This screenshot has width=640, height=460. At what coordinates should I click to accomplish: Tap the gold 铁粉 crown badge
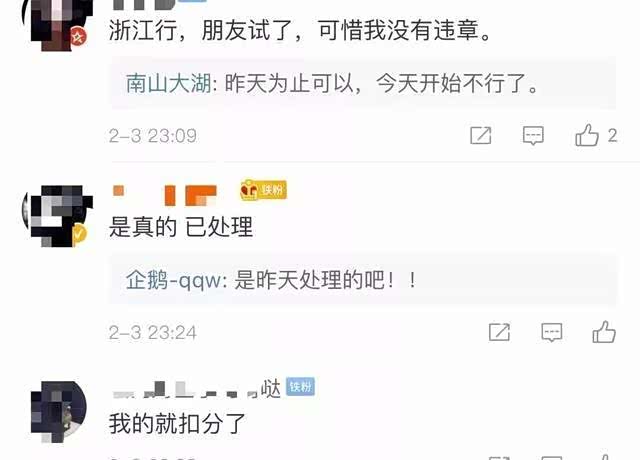point(263,190)
